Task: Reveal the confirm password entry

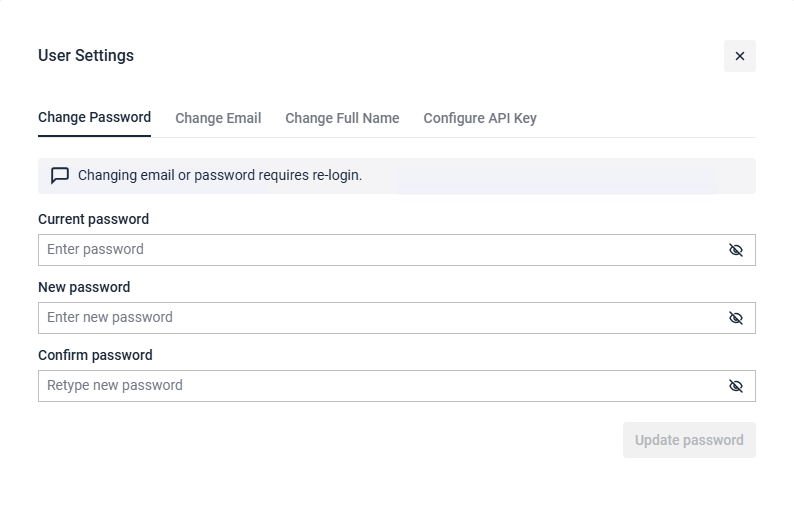Action: pos(736,386)
